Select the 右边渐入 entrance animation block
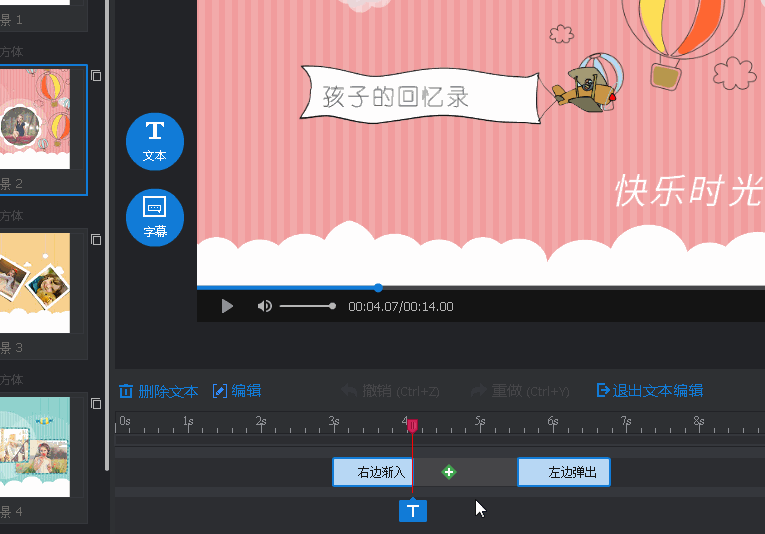The height and width of the screenshot is (534, 765). tap(372, 472)
